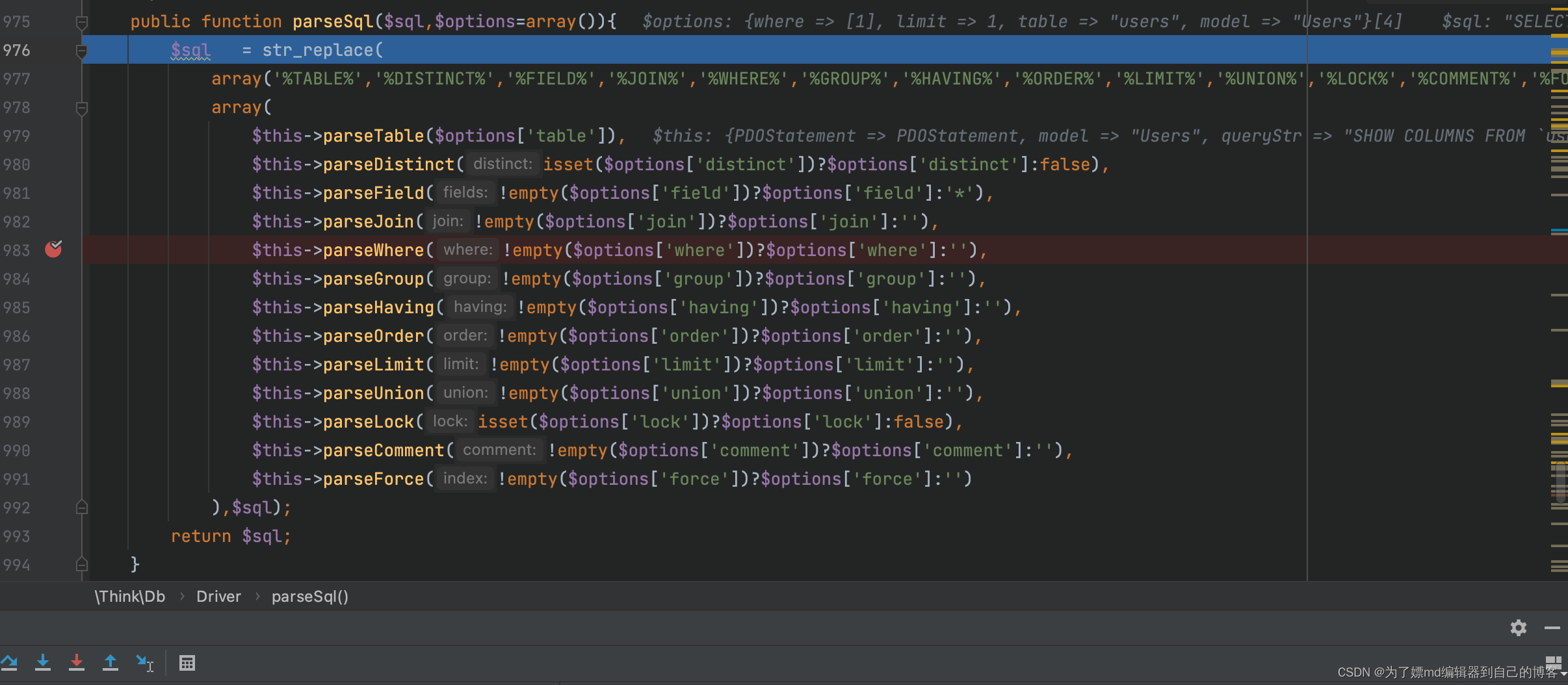Click the inline $options debug value on line 975
Screen dimensions: 1568x685
point(1022,21)
